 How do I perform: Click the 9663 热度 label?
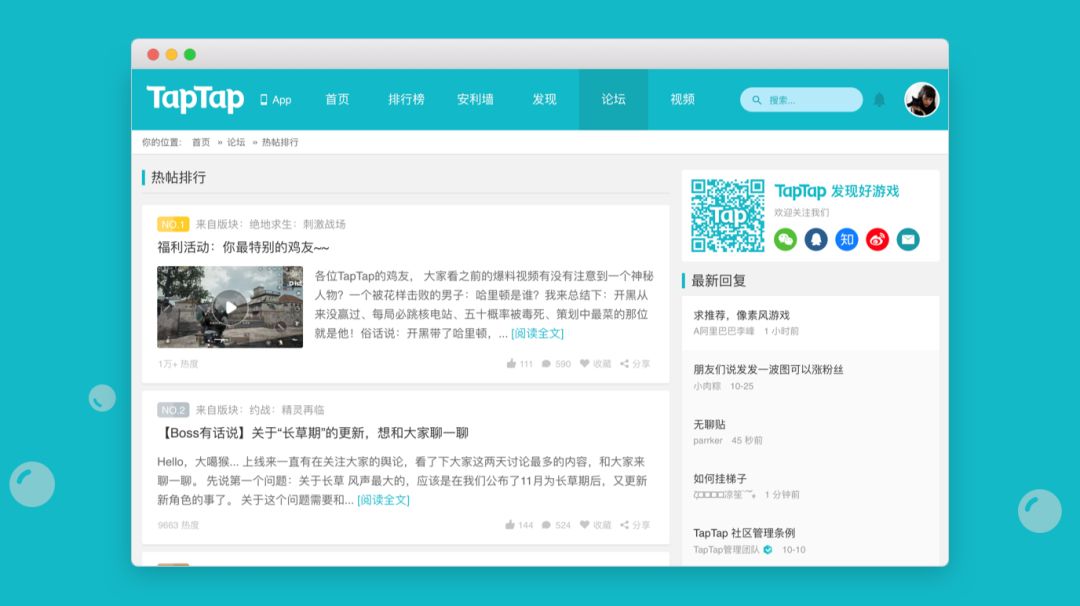click(178, 525)
